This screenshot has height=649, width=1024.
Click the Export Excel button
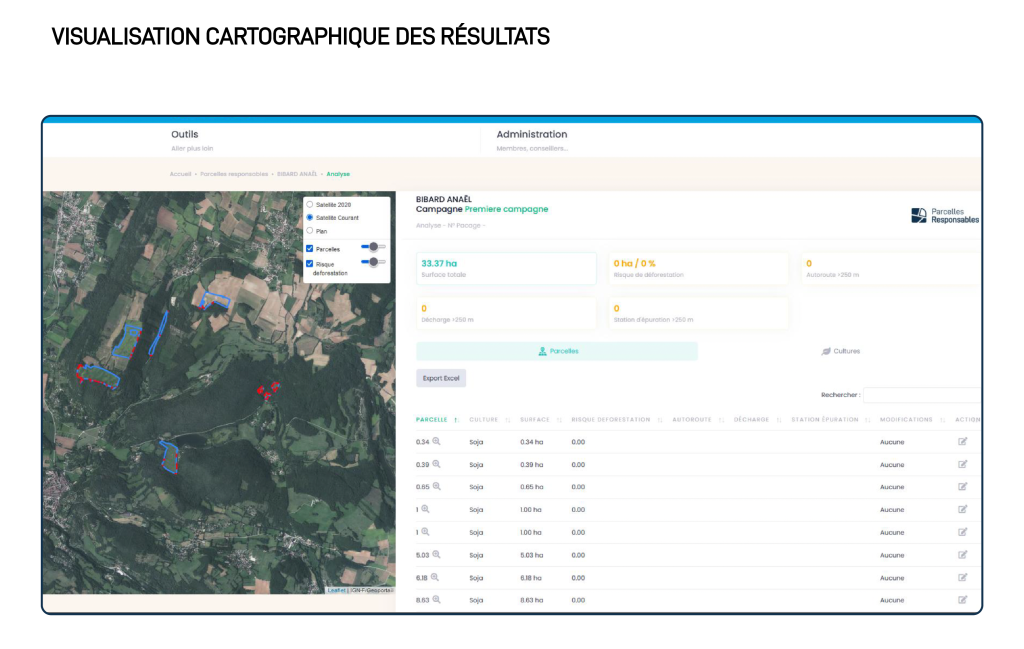[x=441, y=378]
